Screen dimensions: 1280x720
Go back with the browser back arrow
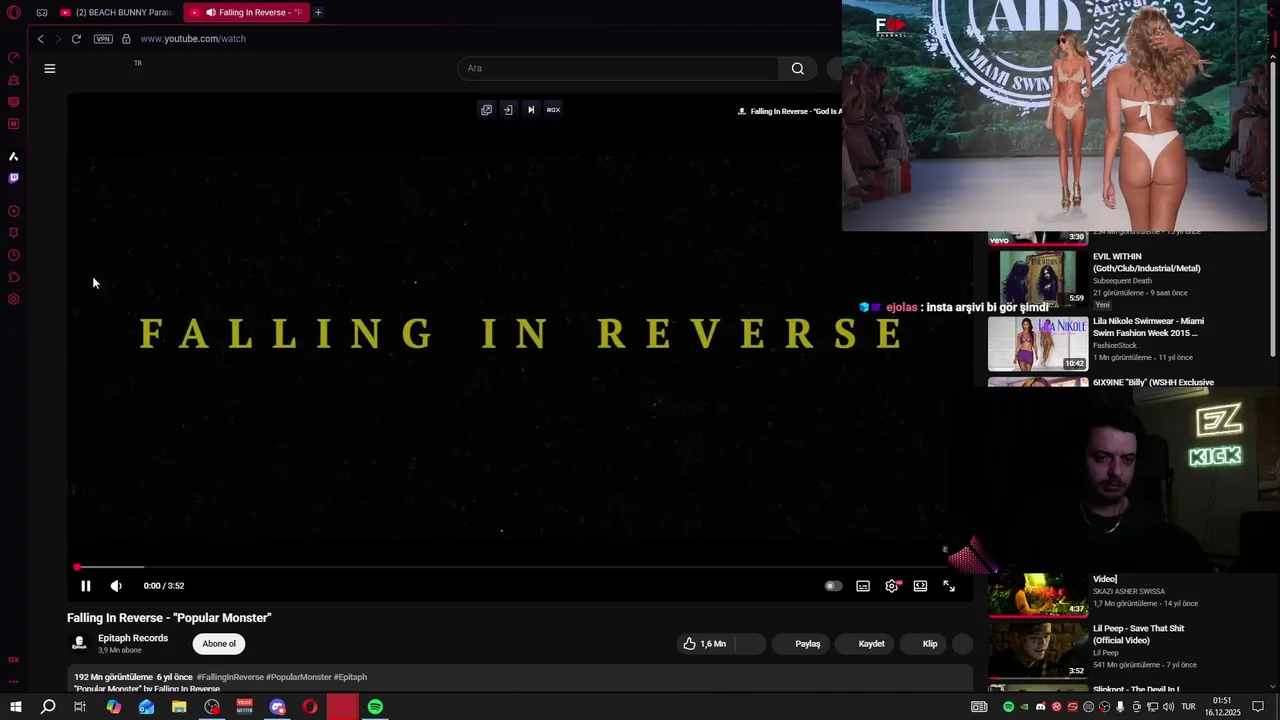[x=40, y=39]
